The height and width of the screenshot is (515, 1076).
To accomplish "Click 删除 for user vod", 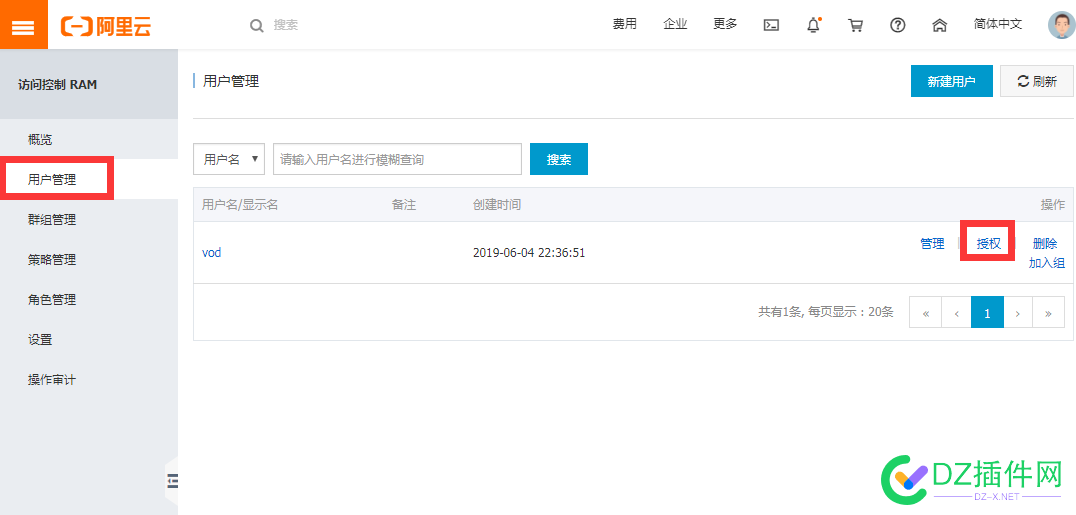I will [1045, 244].
